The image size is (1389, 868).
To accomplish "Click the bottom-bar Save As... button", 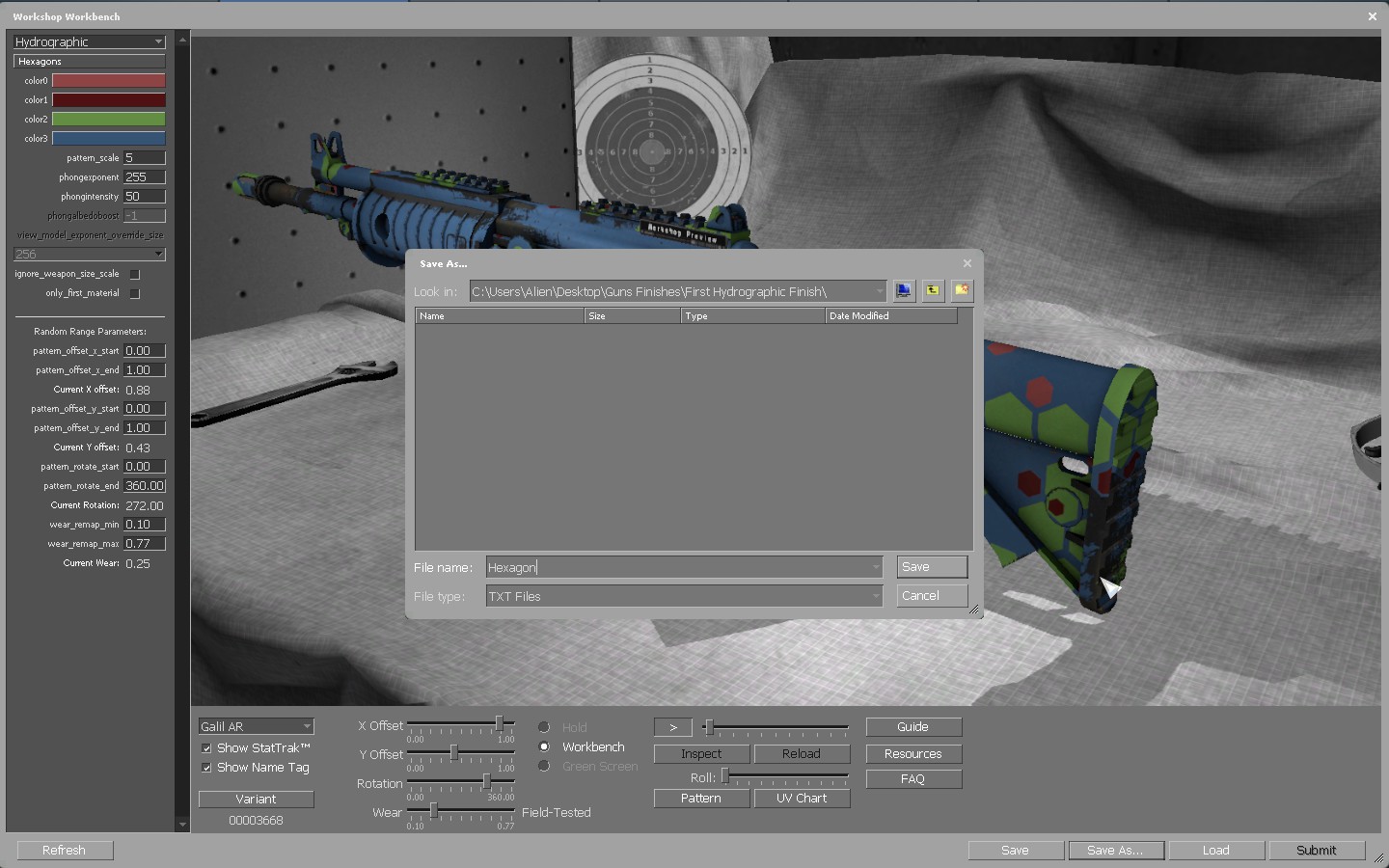I will (1116, 850).
